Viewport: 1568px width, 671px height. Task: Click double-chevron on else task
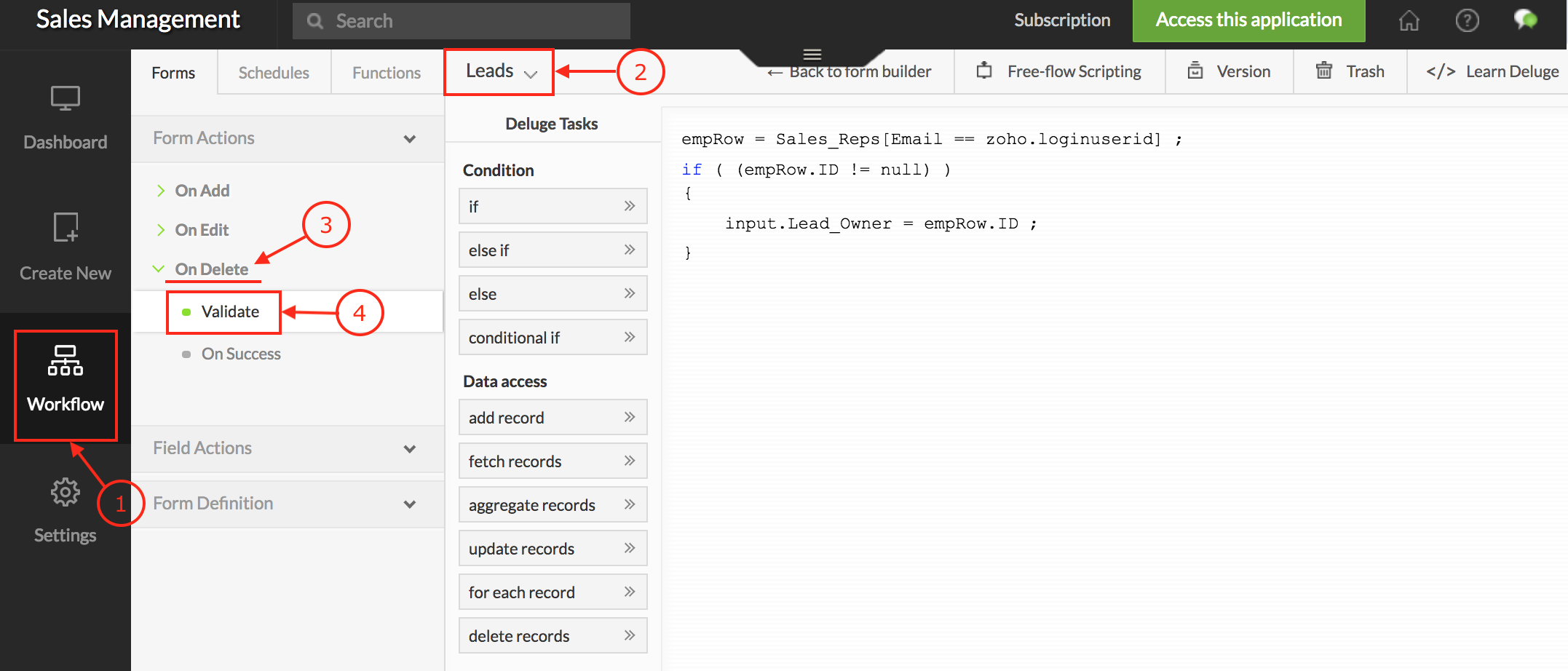(x=630, y=293)
